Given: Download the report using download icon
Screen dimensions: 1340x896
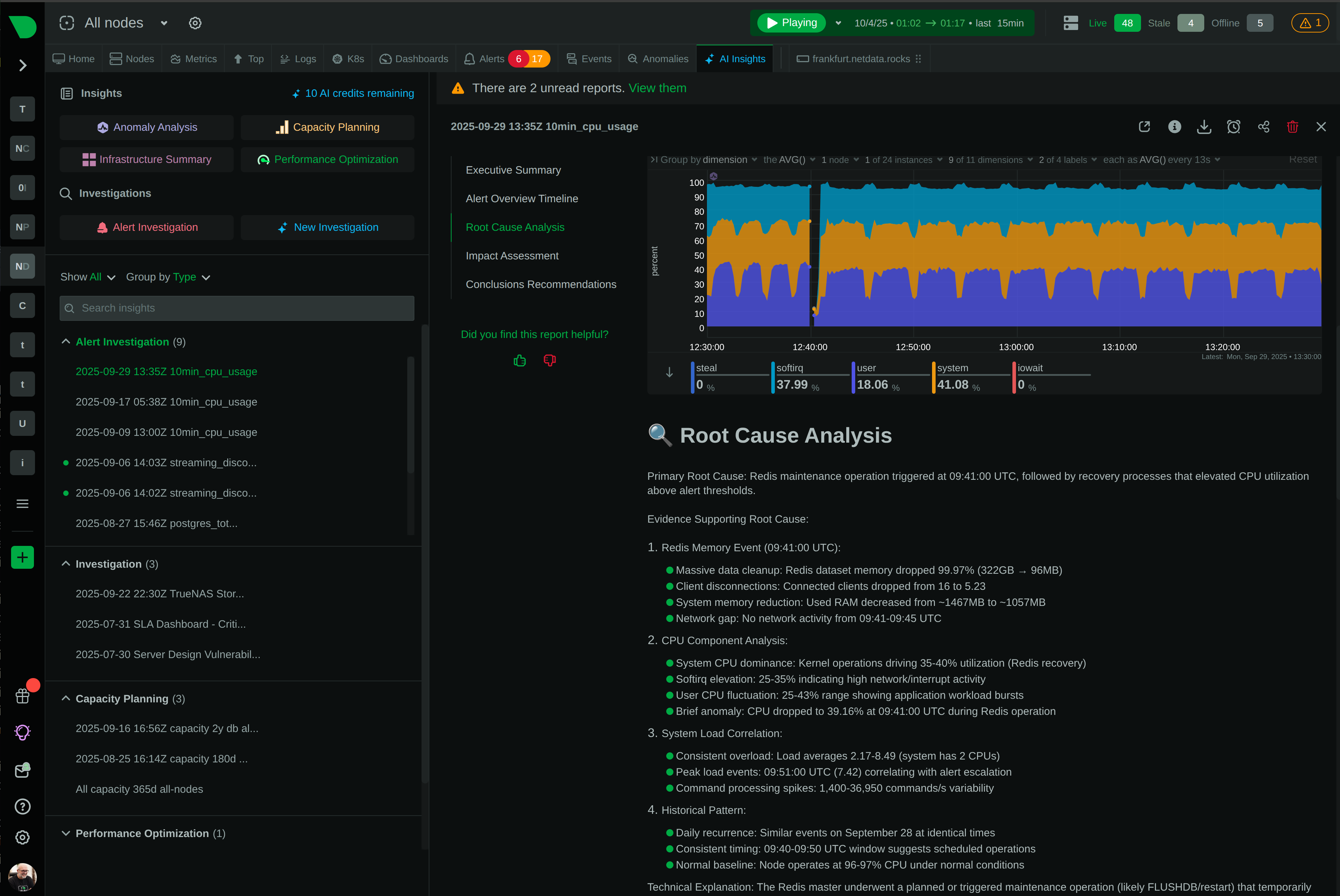Looking at the screenshot, I should [1204, 127].
